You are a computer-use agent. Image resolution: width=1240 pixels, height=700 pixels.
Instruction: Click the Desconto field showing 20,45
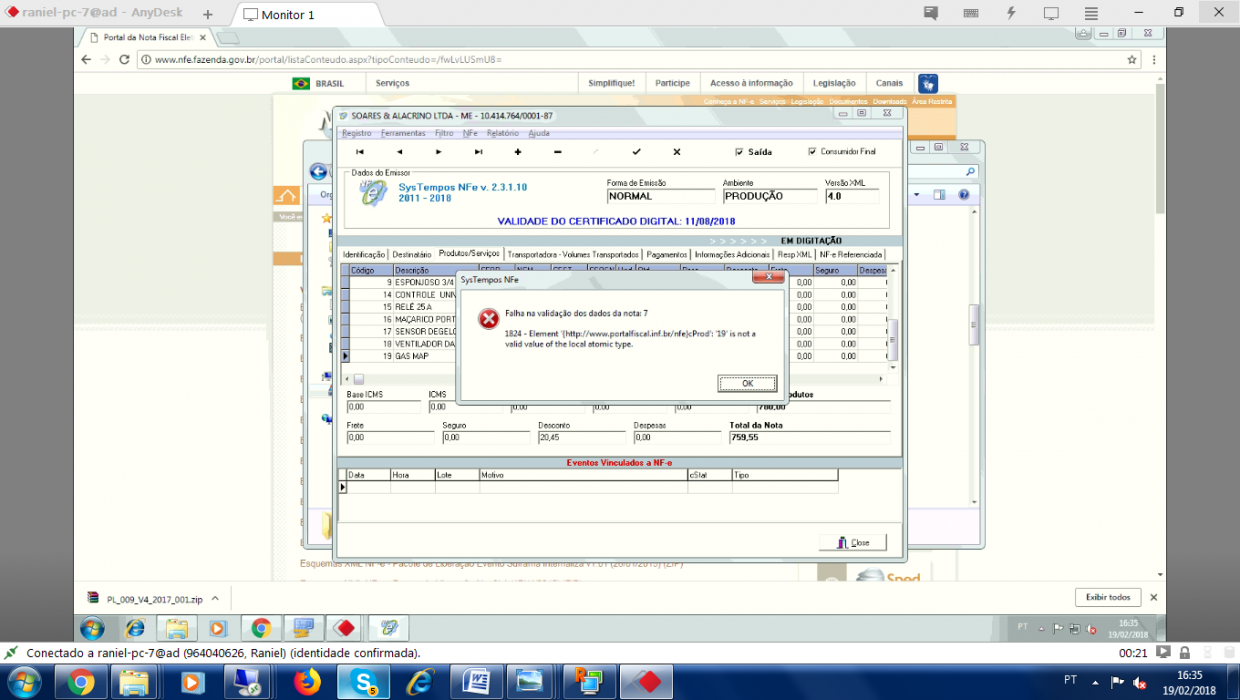click(582, 438)
